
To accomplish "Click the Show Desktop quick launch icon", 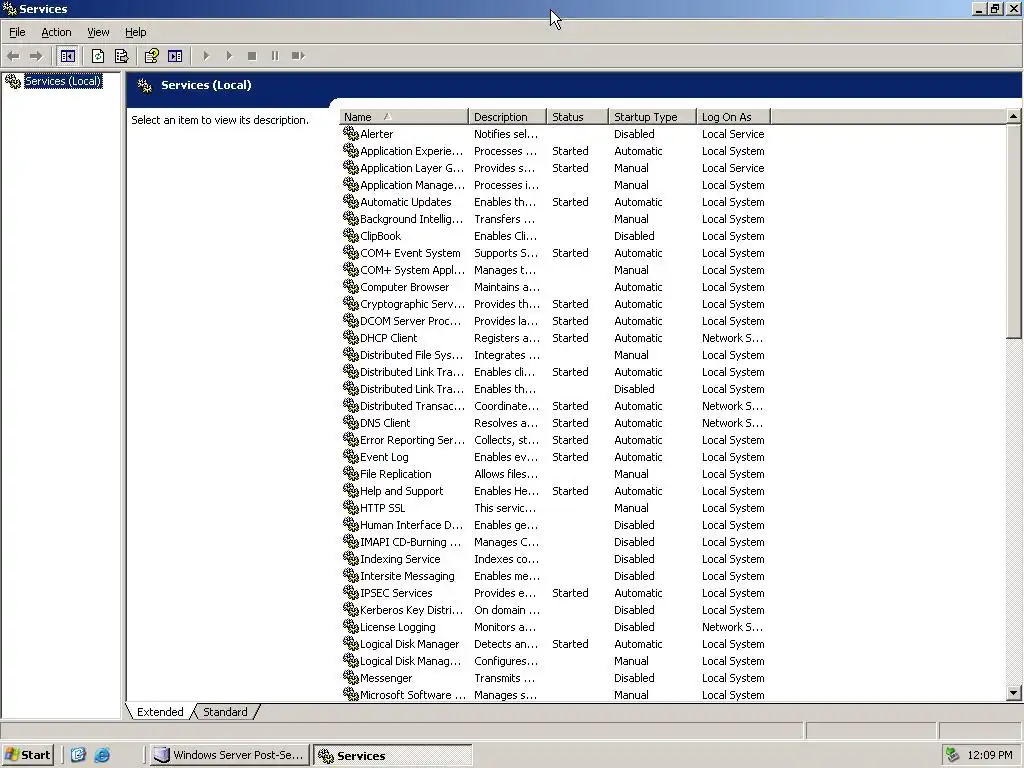I will (78, 755).
